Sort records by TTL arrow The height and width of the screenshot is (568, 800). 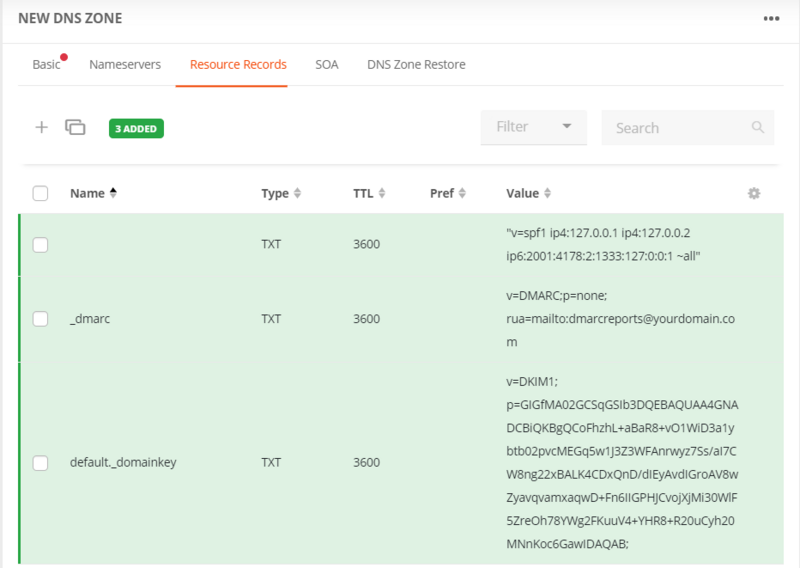[382, 193]
